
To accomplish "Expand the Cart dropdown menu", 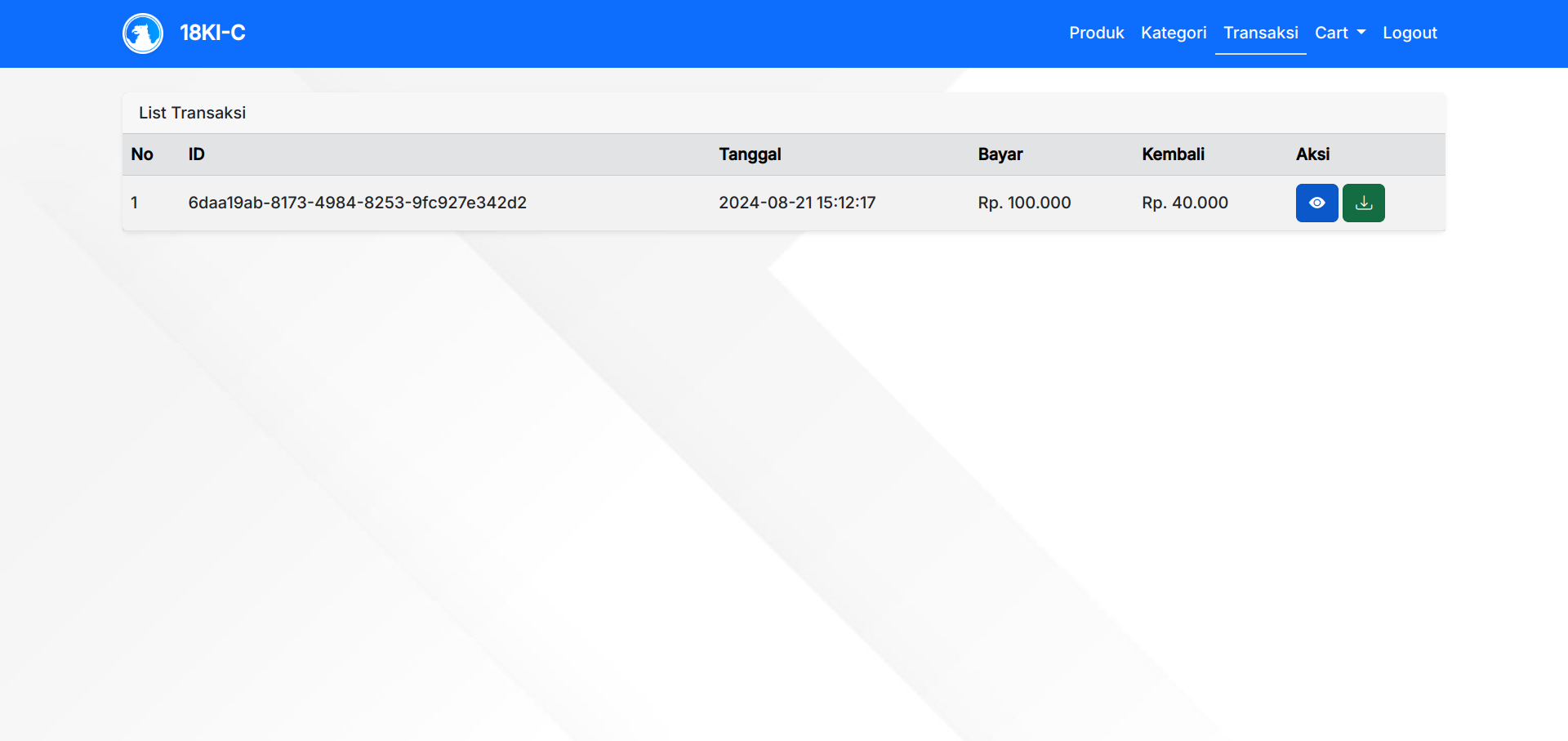I will 1339,33.
